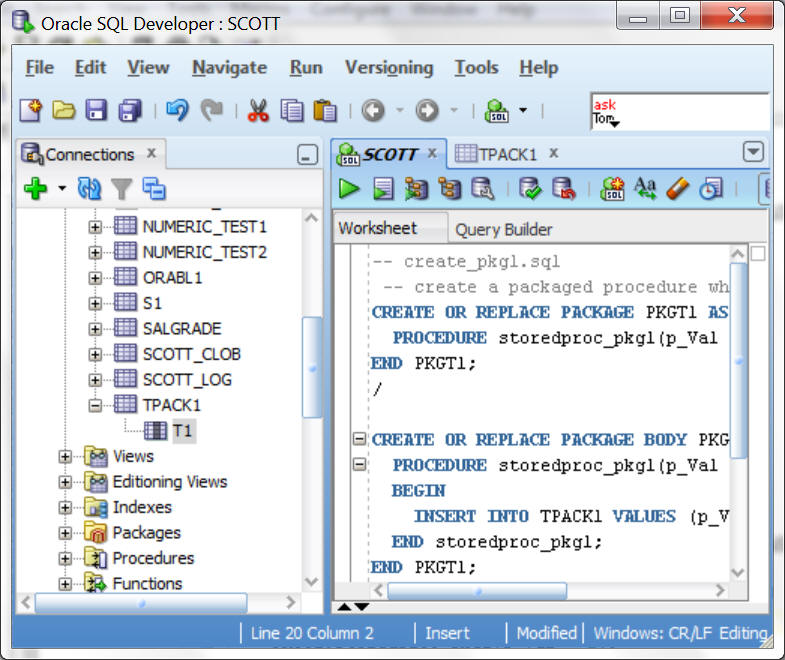785x660 pixels.
Task: Run Statement with the green play icon
Action: pos(349,189)
